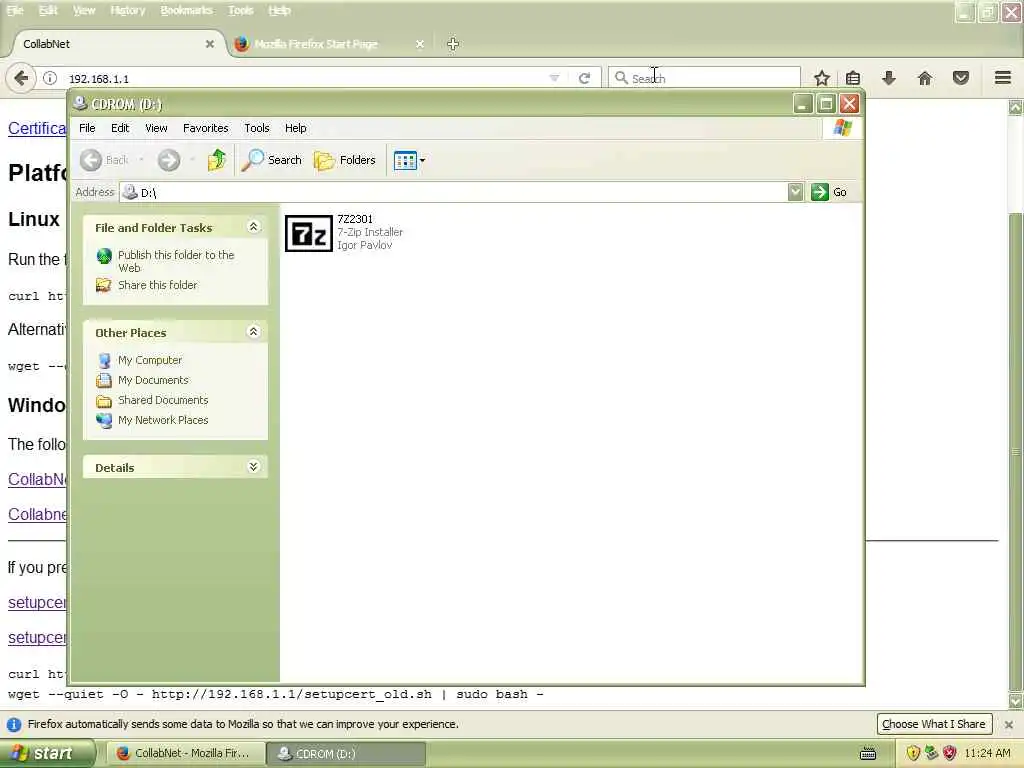The height and width of the screenshot is (768, 1024).
Task: Click the Igor Pavlov text
Action: point(364,246)
